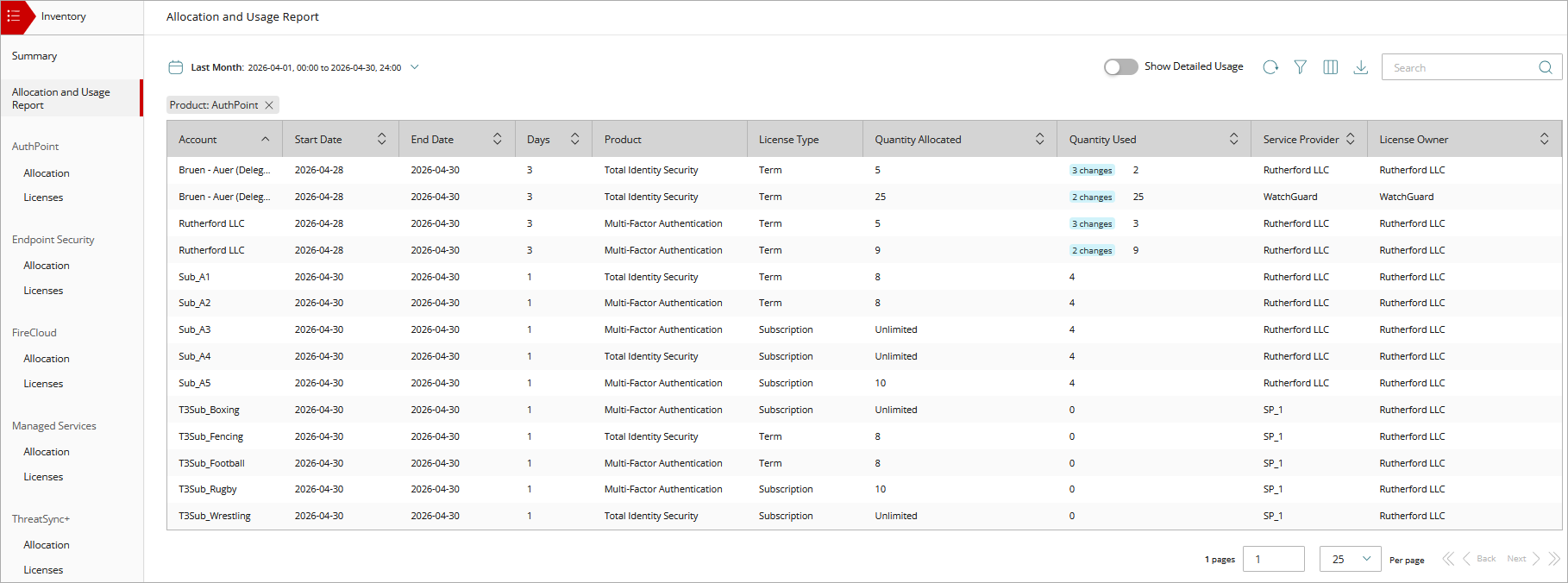Open the 25 per page dropdown
This screenshot has width=1568, height=583.
(x=1351, y=559)
